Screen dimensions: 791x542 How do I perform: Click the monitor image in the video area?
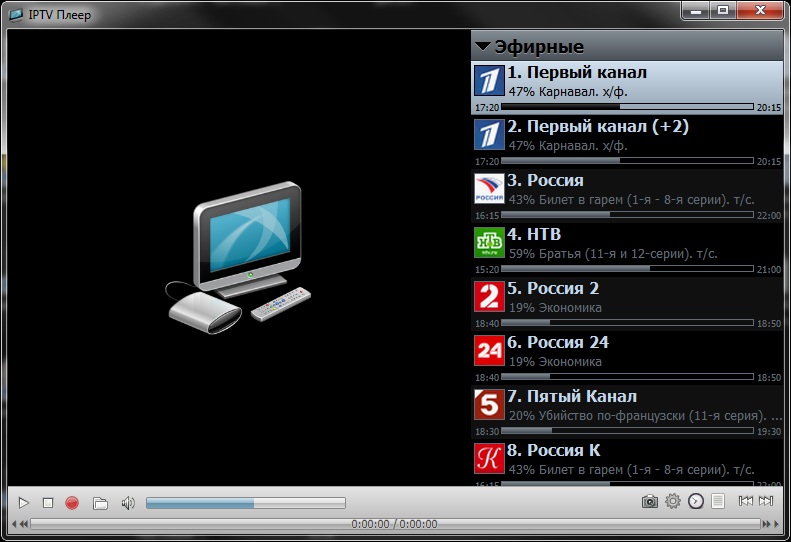tap(238, 258)
